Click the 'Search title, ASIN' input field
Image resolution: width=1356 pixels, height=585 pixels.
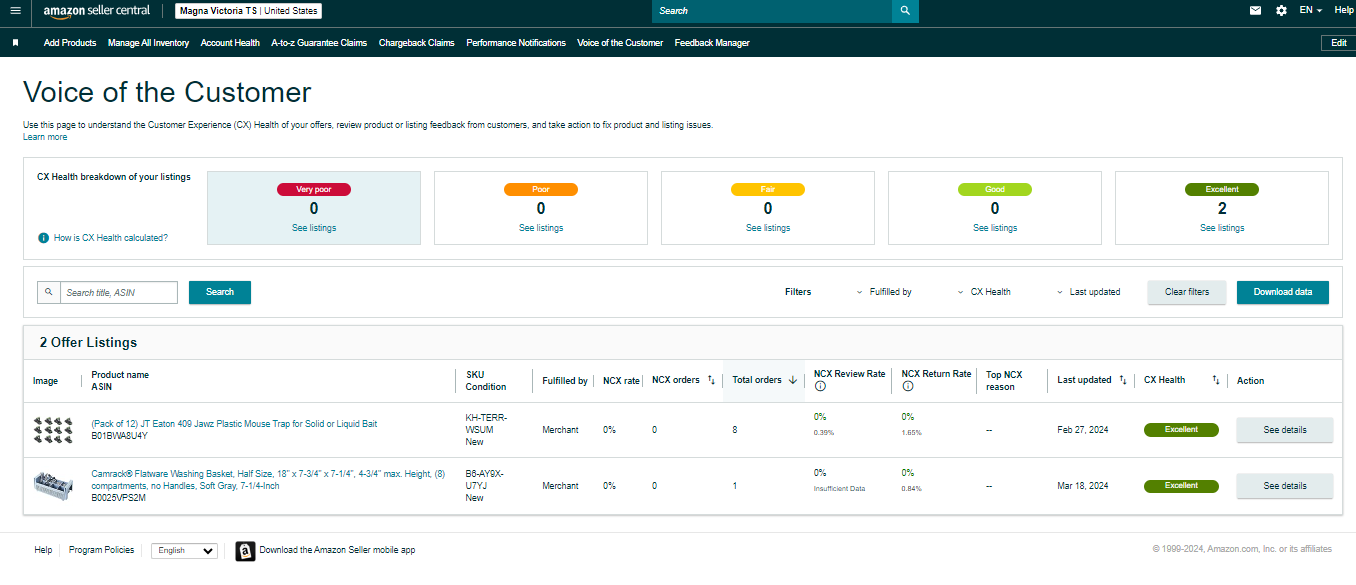point(118,292)
